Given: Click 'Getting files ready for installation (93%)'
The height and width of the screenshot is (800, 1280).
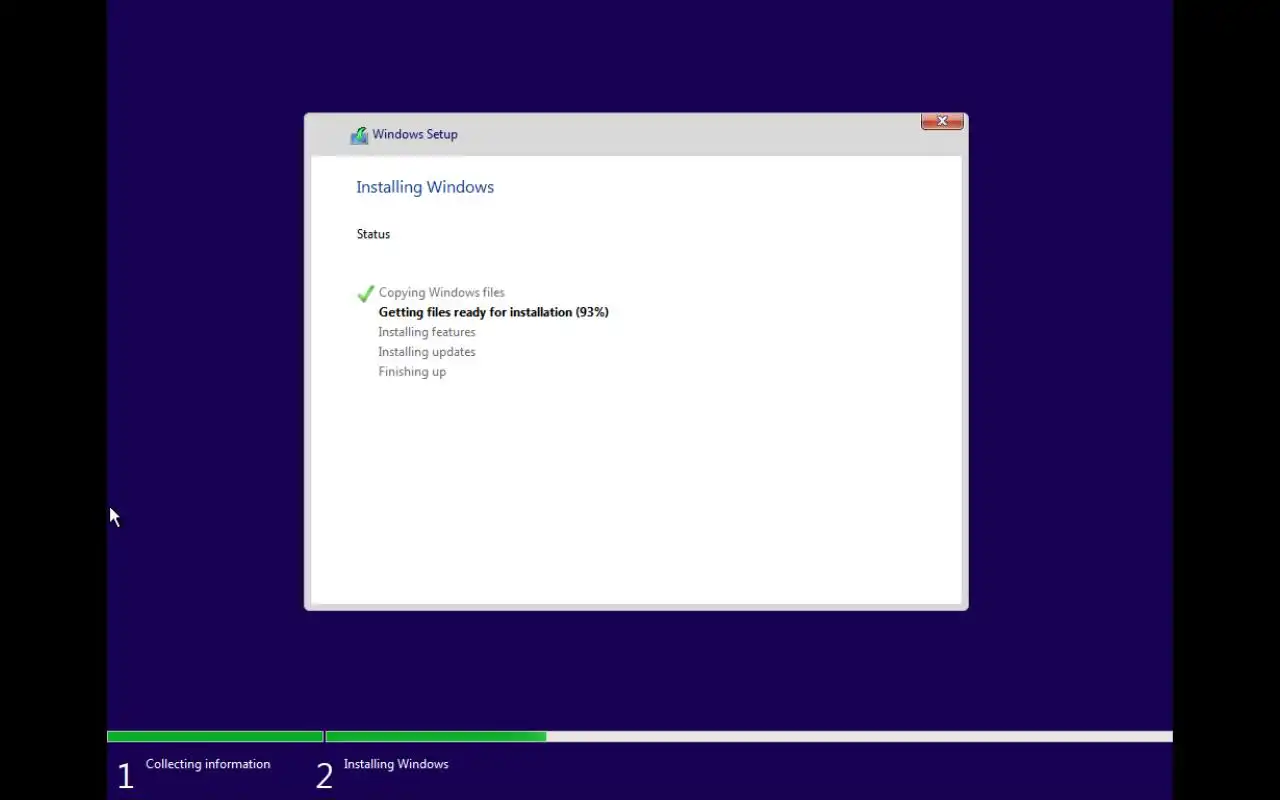Looking at the screenshot, I should click(493, 312).
